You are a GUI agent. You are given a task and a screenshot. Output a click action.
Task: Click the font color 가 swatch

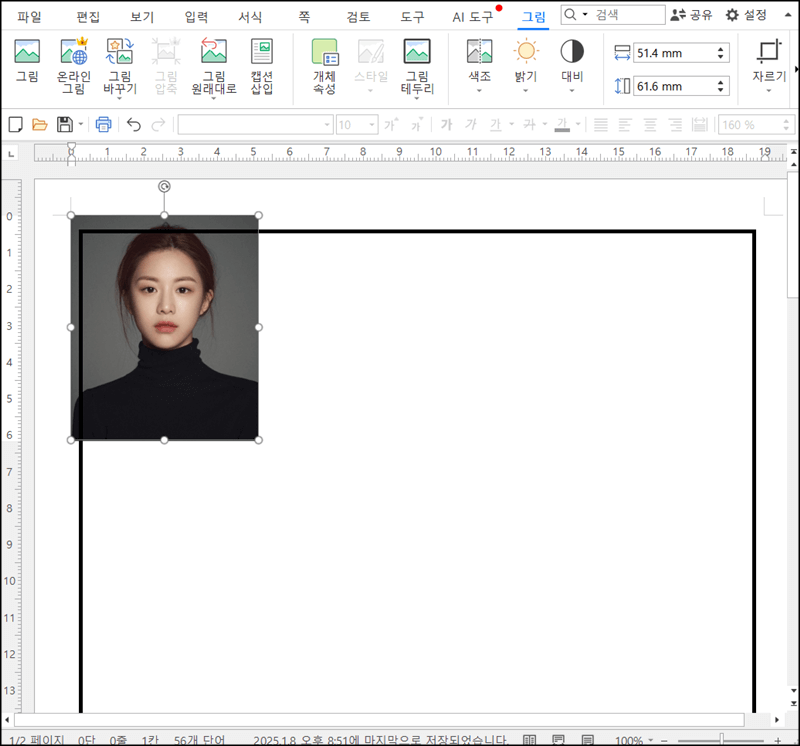[x=562, y=125]
